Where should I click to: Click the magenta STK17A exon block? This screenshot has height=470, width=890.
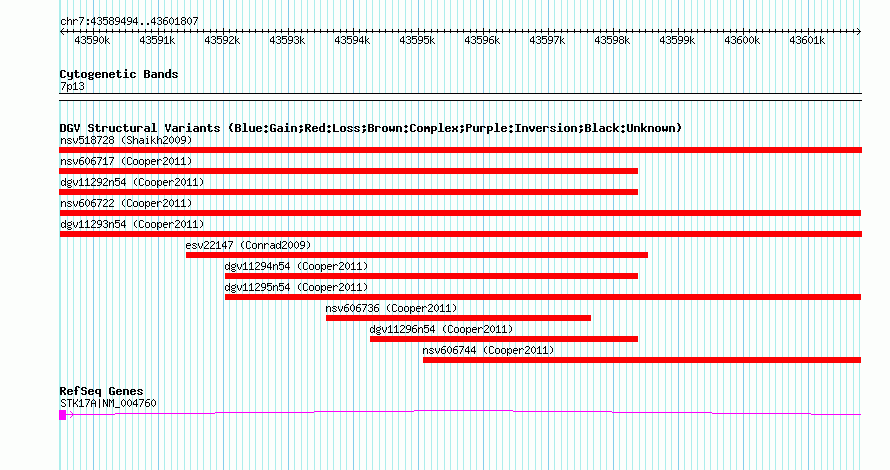62,415
